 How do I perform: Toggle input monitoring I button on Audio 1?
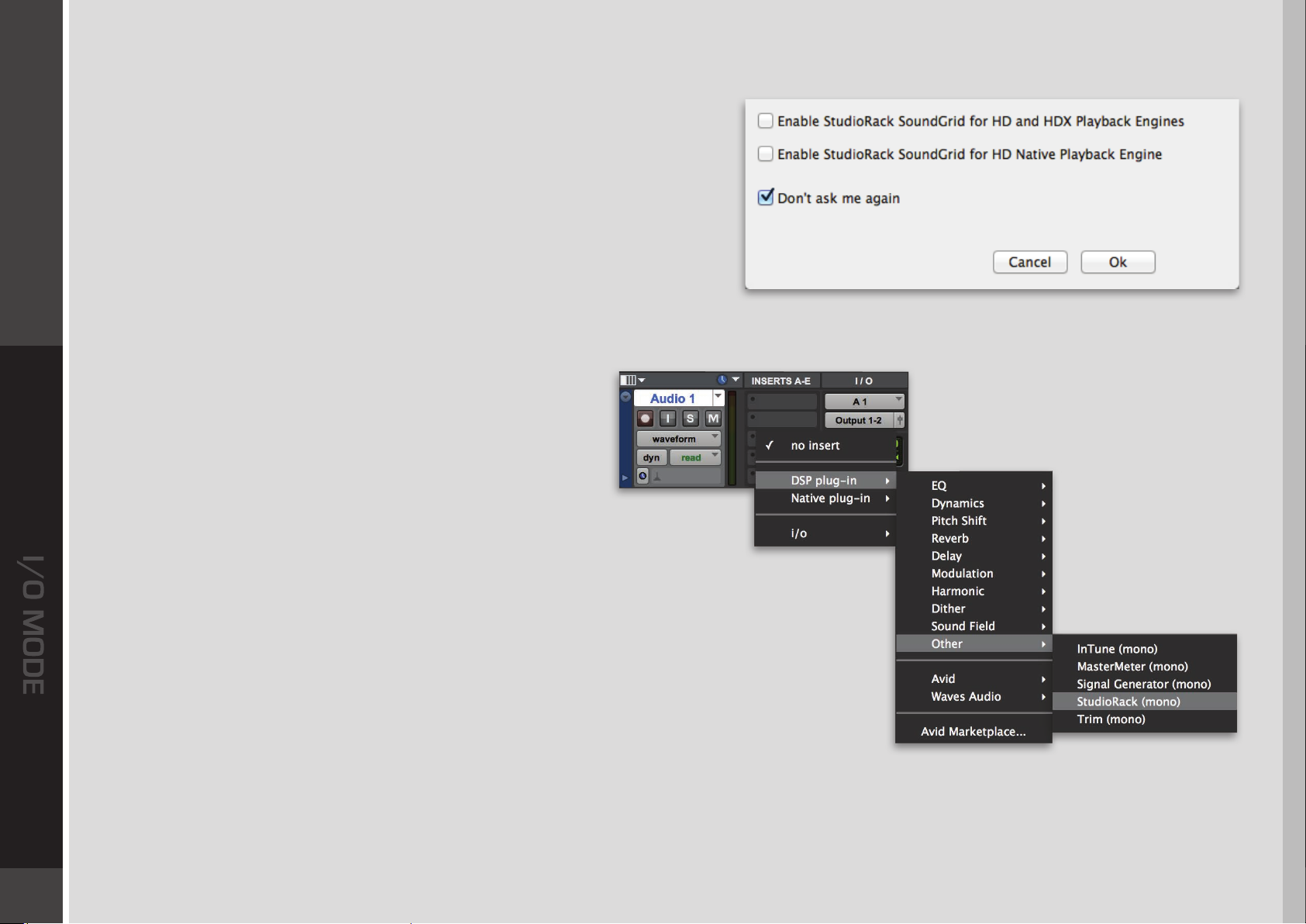tap(667, 419)
